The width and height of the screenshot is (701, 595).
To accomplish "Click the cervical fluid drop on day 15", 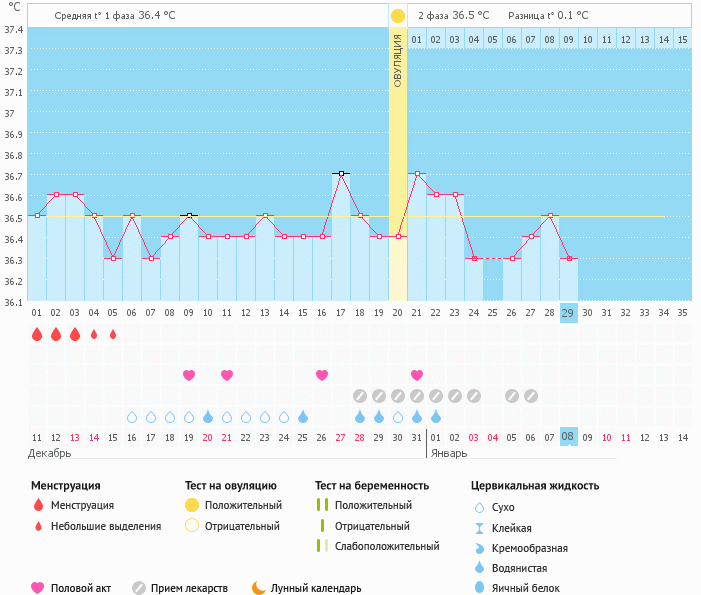I will point(303,416).
